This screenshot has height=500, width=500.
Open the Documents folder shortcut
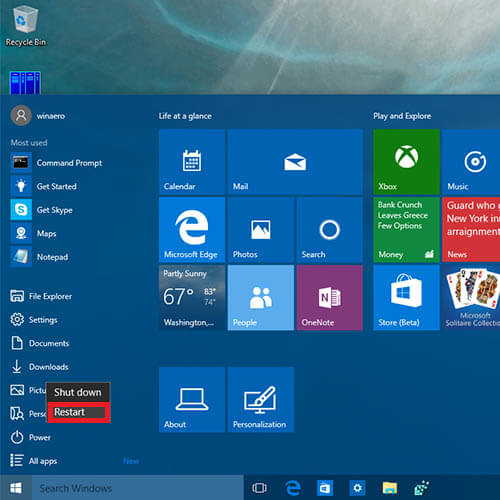[x=40, y=343]
